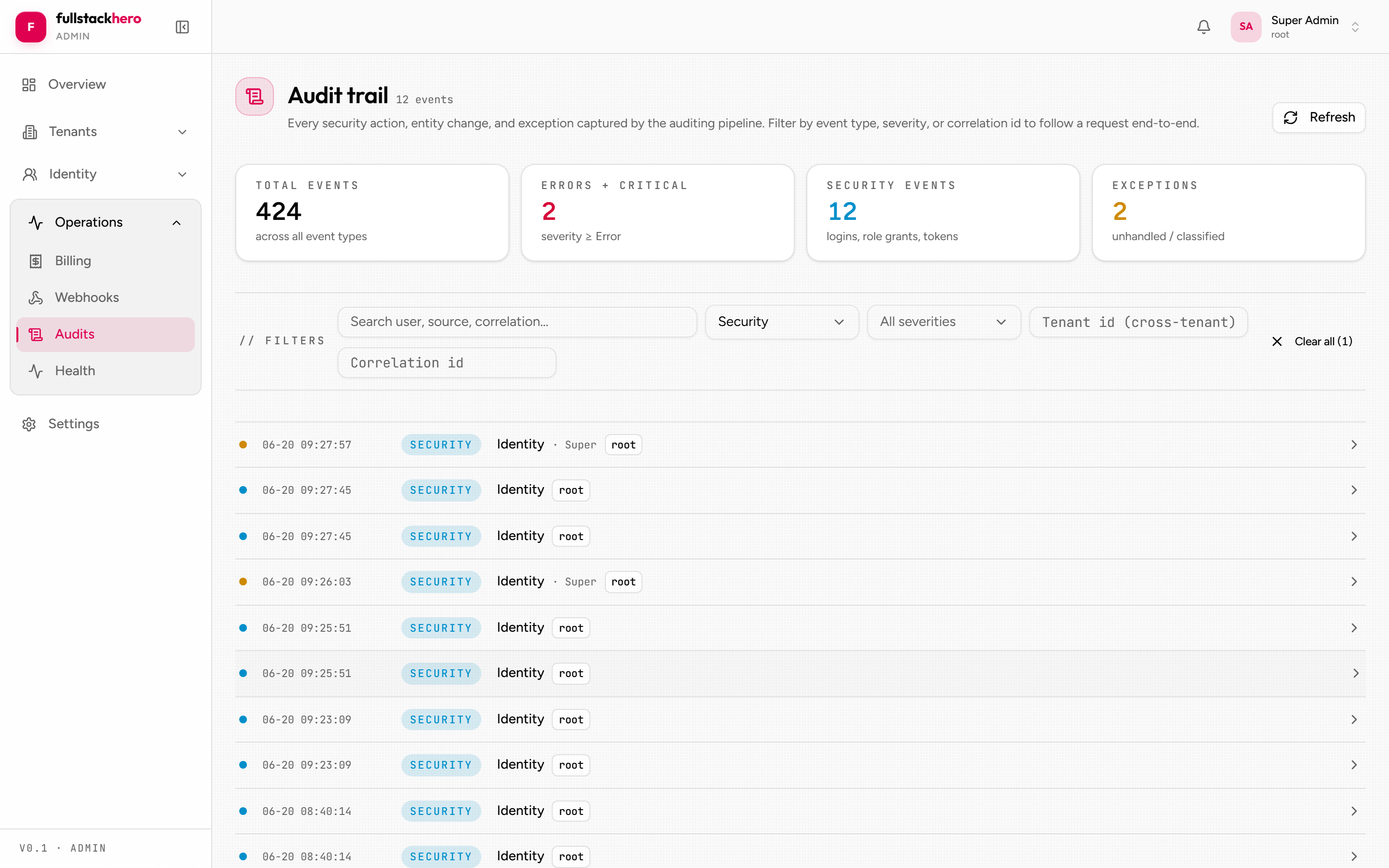Expand the 09:23:09 first row chevron

1353,720
